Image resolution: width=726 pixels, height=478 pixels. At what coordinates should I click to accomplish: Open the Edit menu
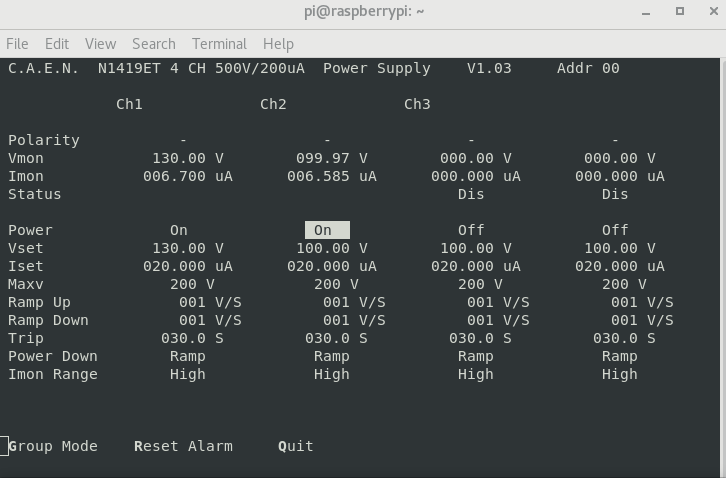(x=56, y=44)
